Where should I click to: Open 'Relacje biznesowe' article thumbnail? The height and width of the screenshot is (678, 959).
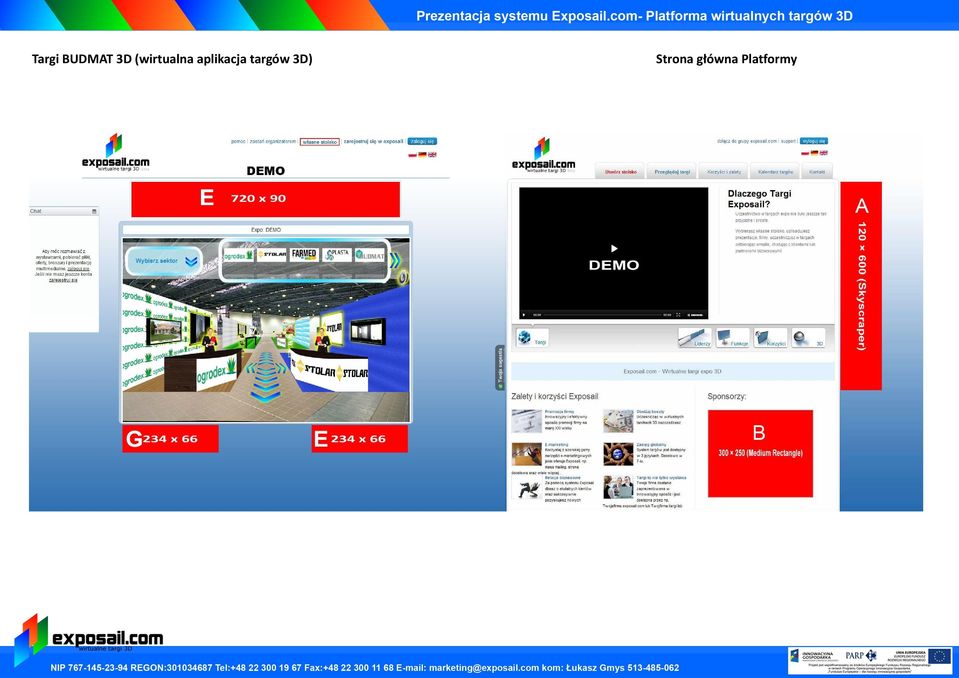527,488
